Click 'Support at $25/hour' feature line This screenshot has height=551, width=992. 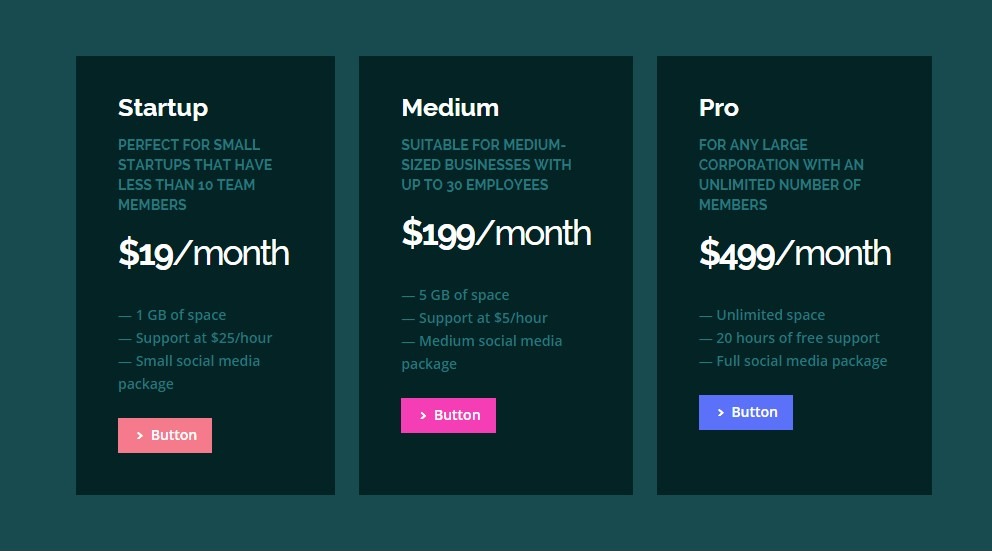(195, 338)
